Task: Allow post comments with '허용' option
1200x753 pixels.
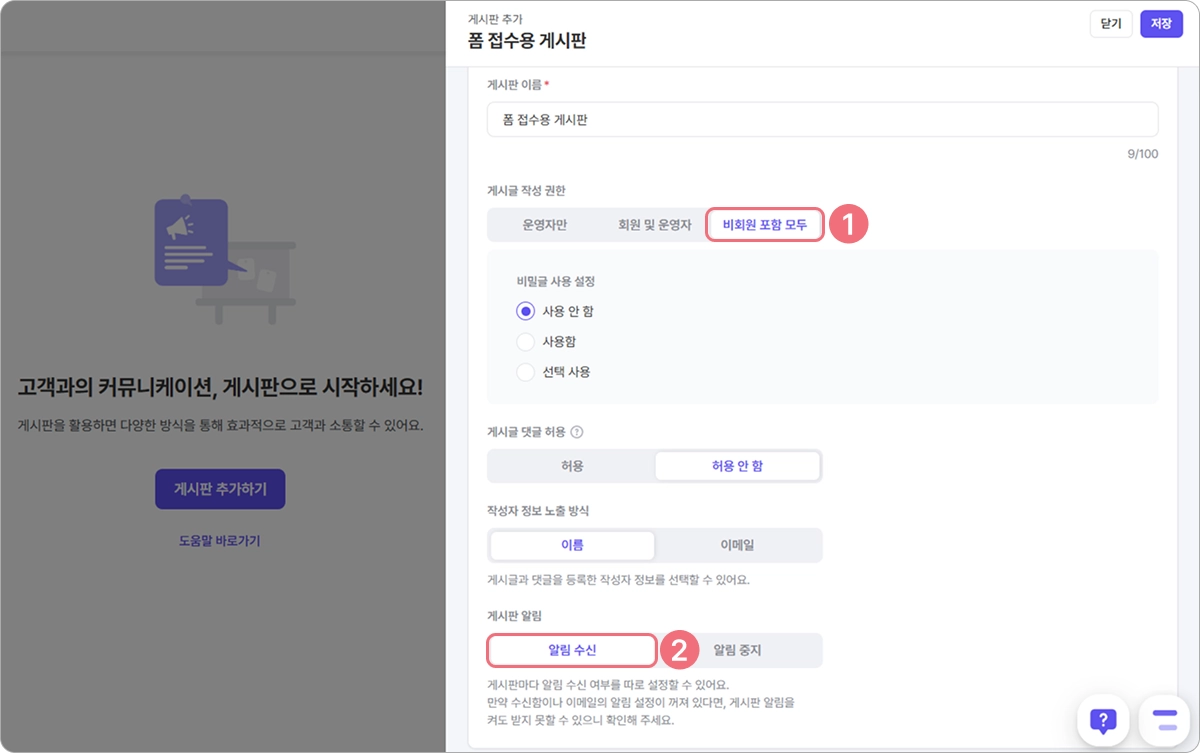Action: [572, 466]
